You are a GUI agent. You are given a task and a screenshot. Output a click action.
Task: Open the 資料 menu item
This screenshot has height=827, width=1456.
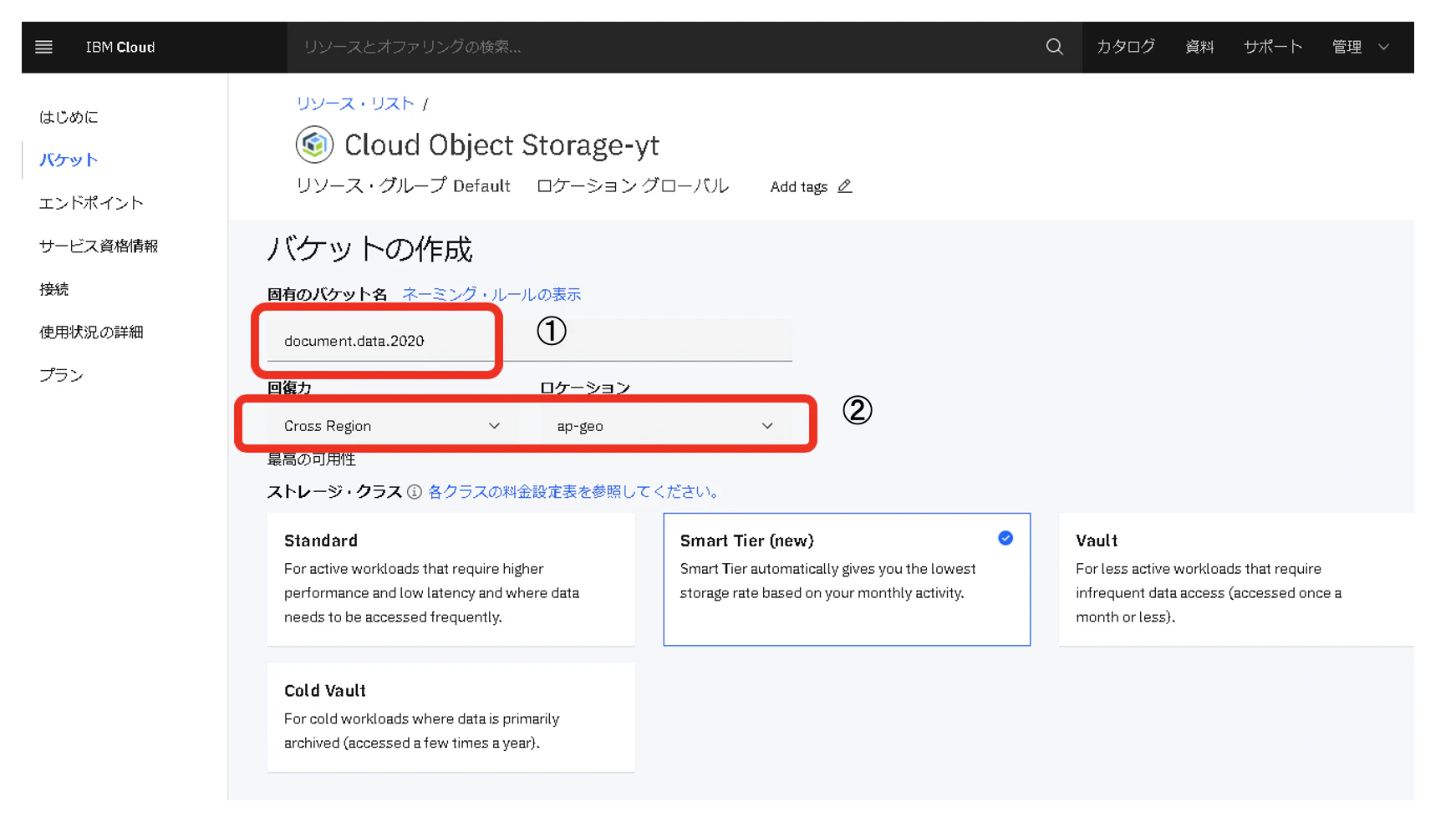click(1199, 48)
